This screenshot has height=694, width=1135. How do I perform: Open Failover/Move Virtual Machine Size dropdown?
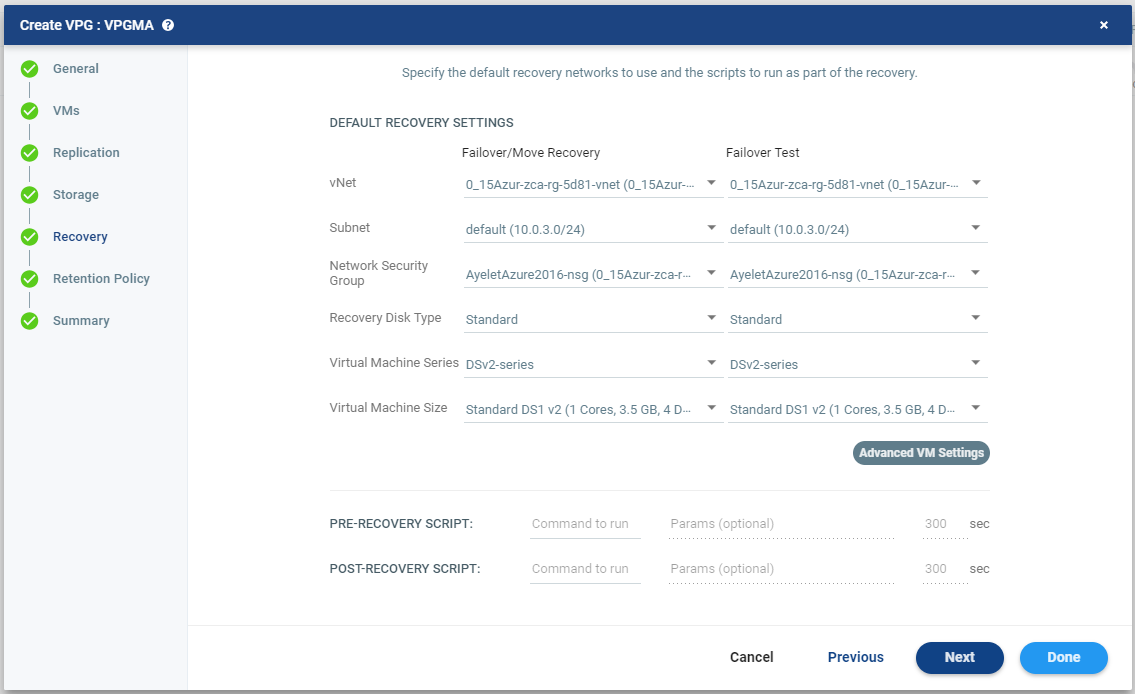(594, 409)
